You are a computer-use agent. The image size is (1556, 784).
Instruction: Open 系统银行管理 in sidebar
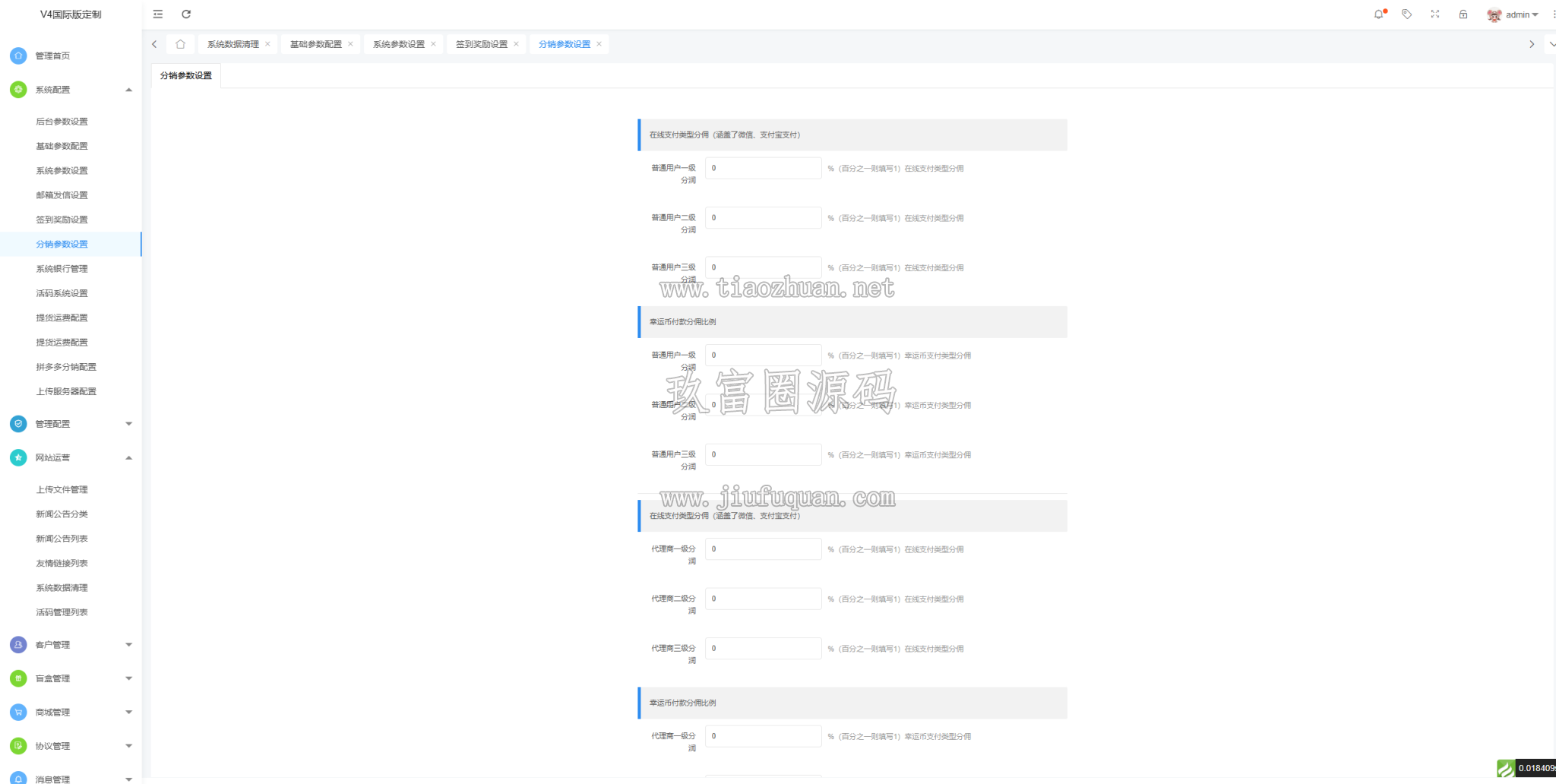62,269
